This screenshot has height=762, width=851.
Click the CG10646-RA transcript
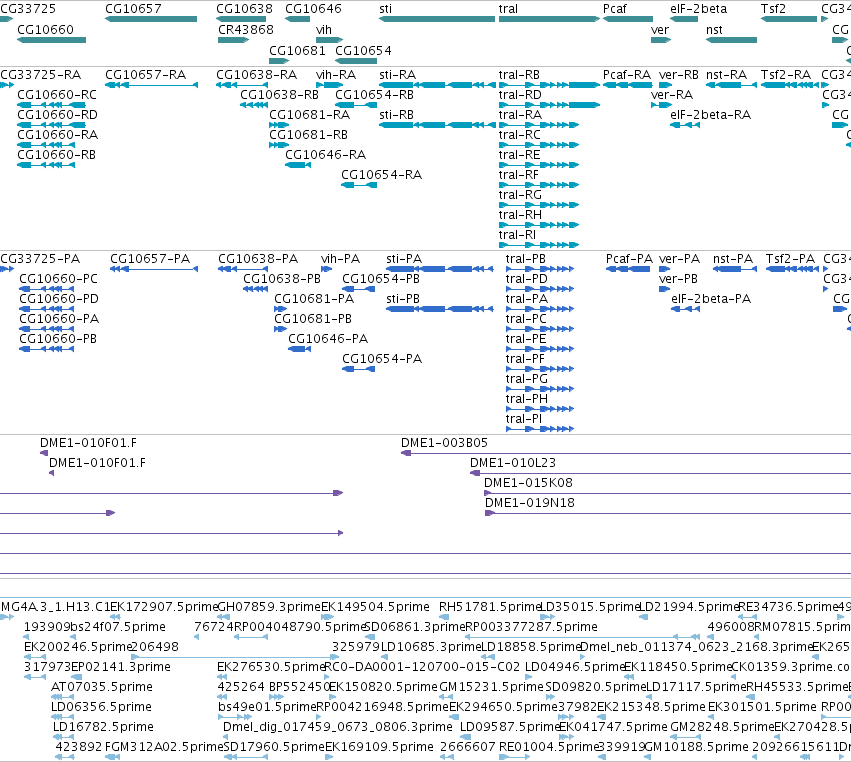click(x=298, y=164)
